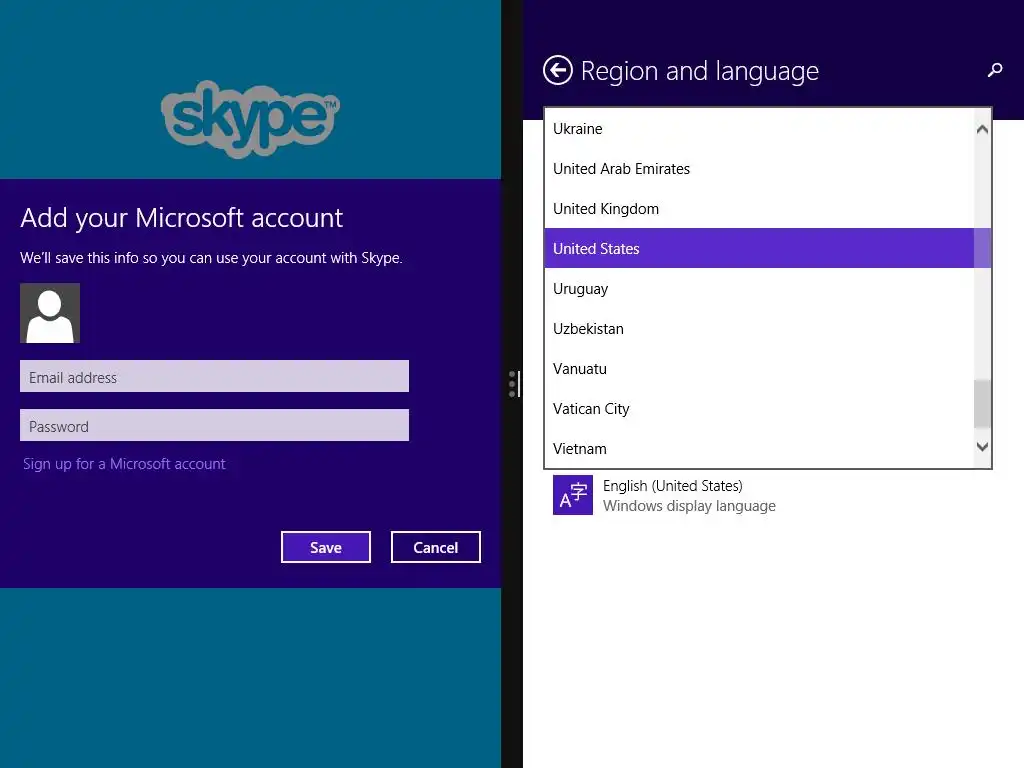Image resolution: width=1024 pixels, height=768 pixels.
Task: Select English (United States) display language
Action: click(665, 495)
